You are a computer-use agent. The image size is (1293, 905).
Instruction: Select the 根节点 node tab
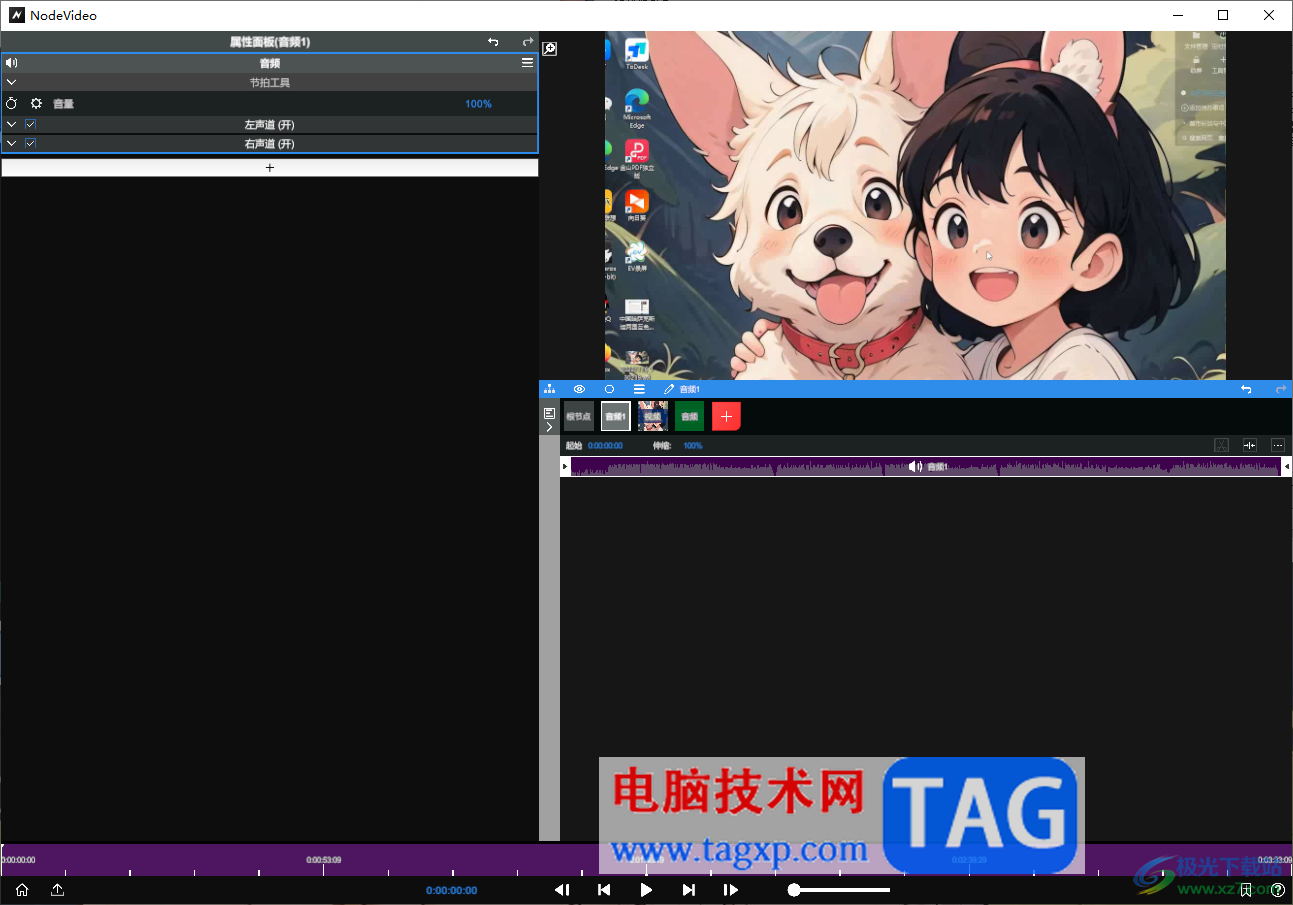click(x=579, y=416)
